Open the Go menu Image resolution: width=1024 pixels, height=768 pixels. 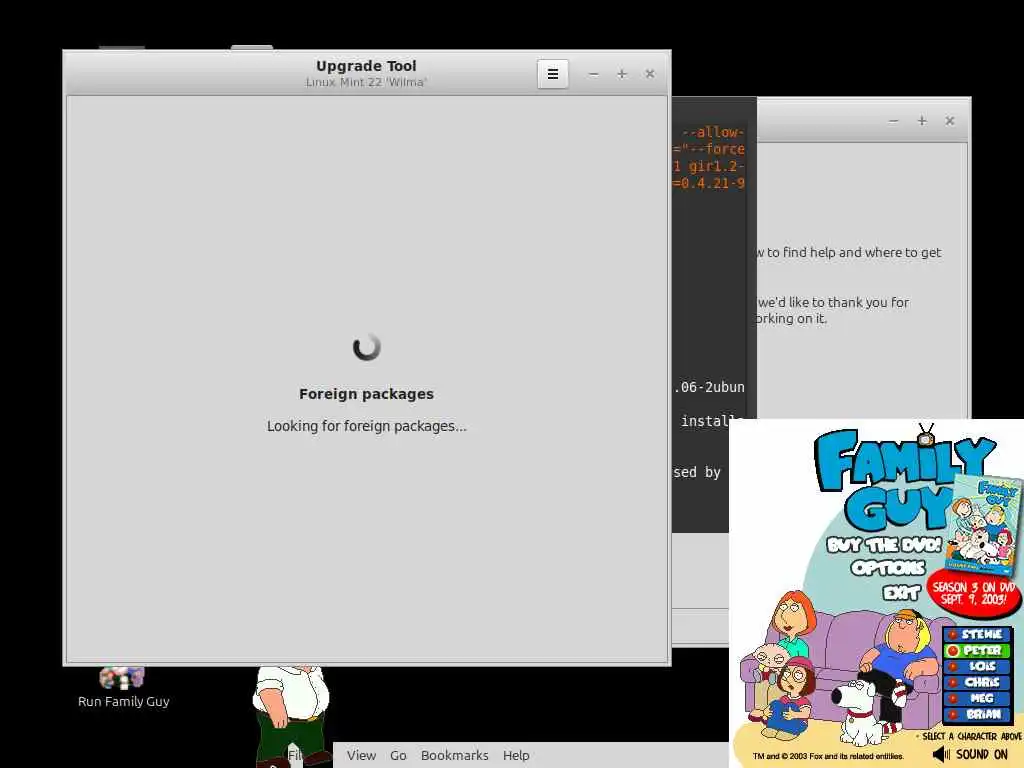tap(398, 755)
